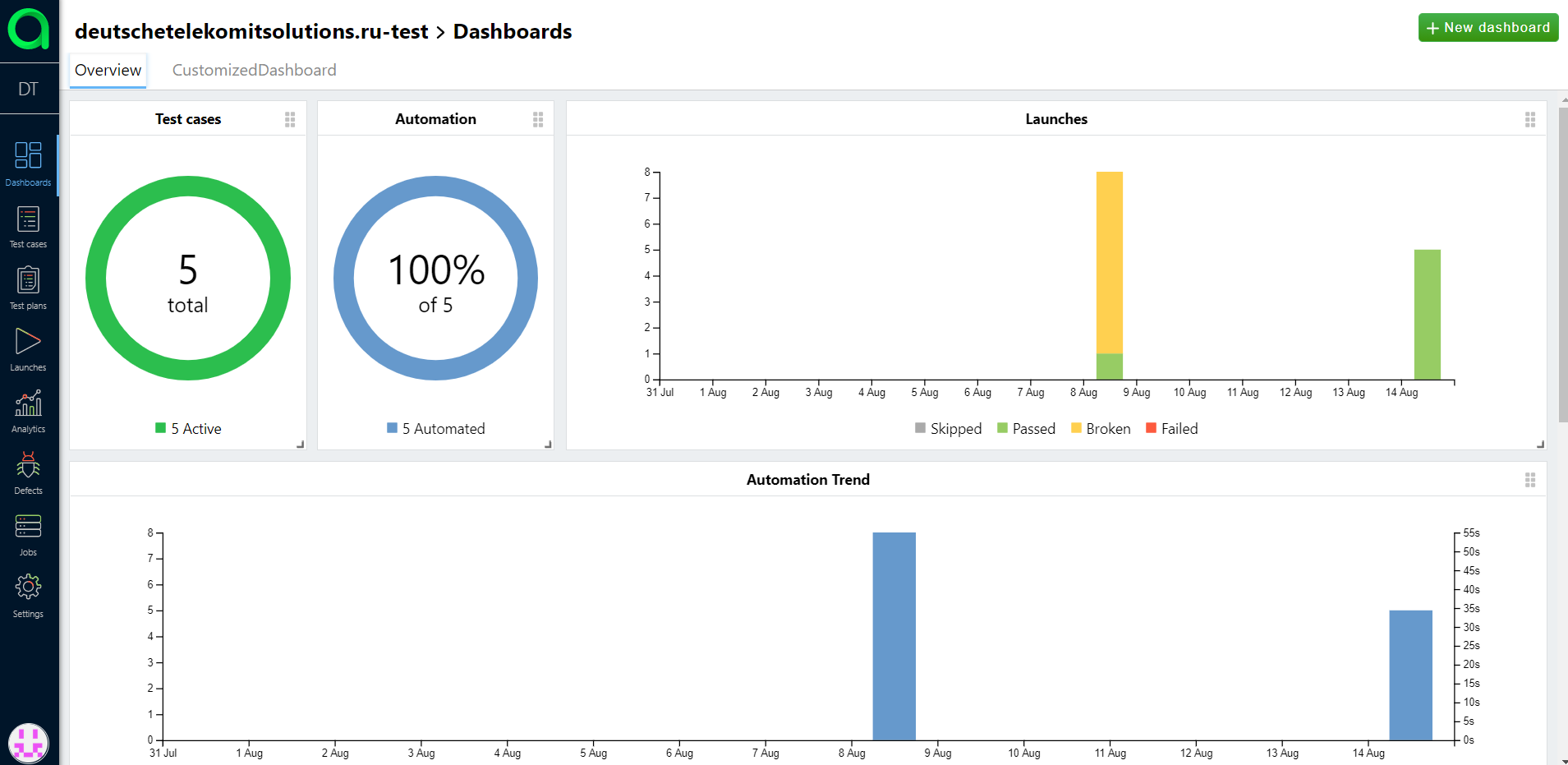Click the Launches widget resize corner

pyautogui.click(x=1541, y=445)
